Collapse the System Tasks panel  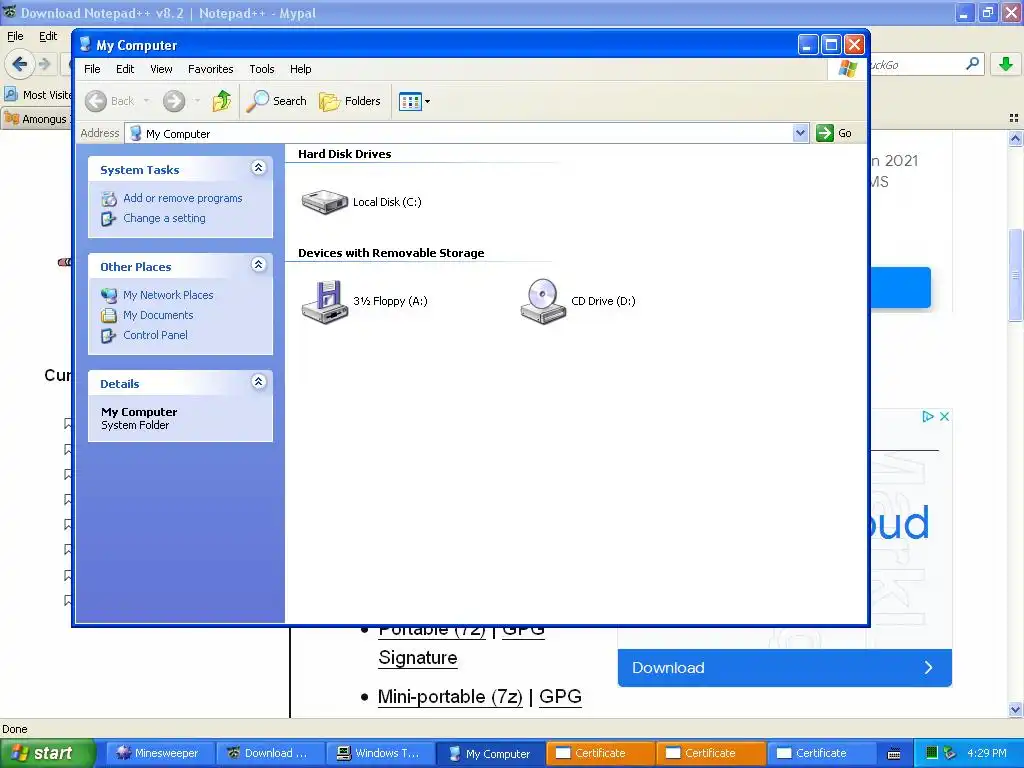click(259, 168)
